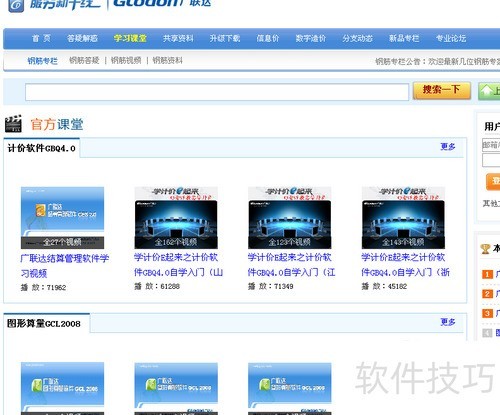Open the 答疑解惑 navigation item
This screenshot has width=500, height=415.
82,38
